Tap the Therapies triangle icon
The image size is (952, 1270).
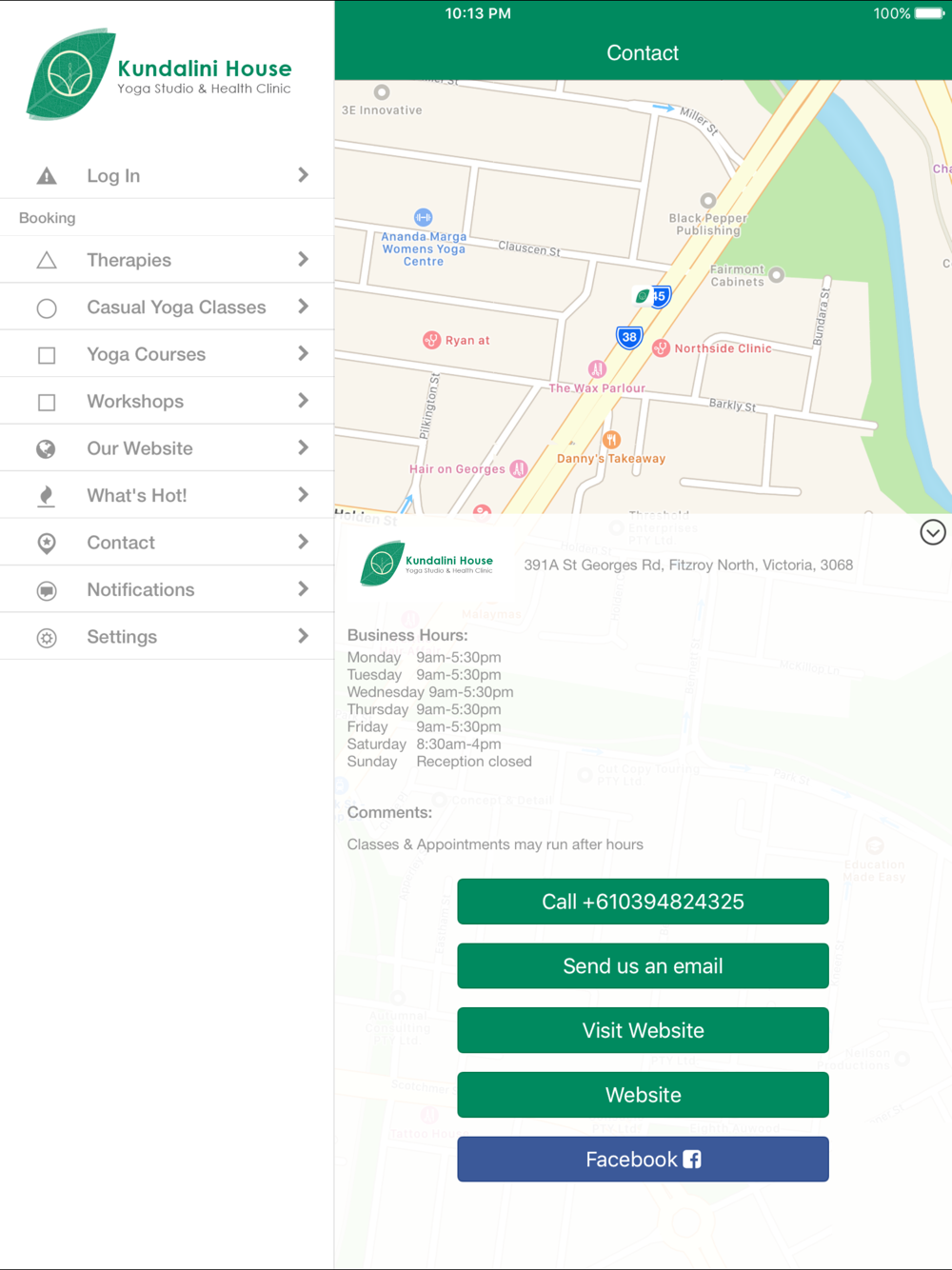coord(47,260)
